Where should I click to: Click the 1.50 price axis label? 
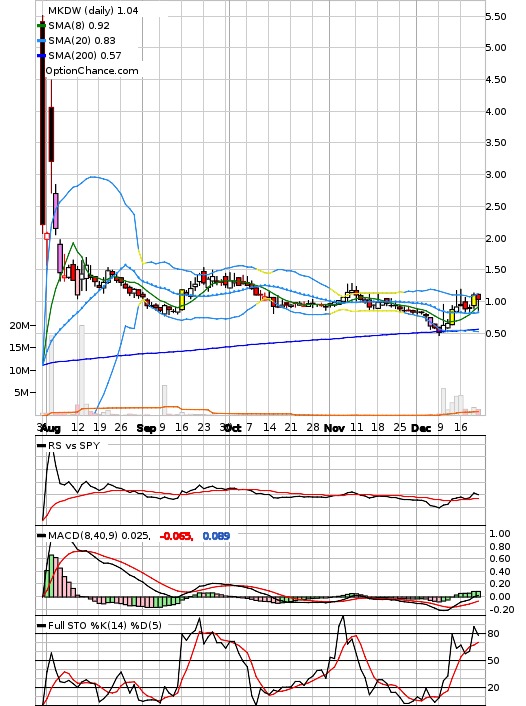pos(496,270)
